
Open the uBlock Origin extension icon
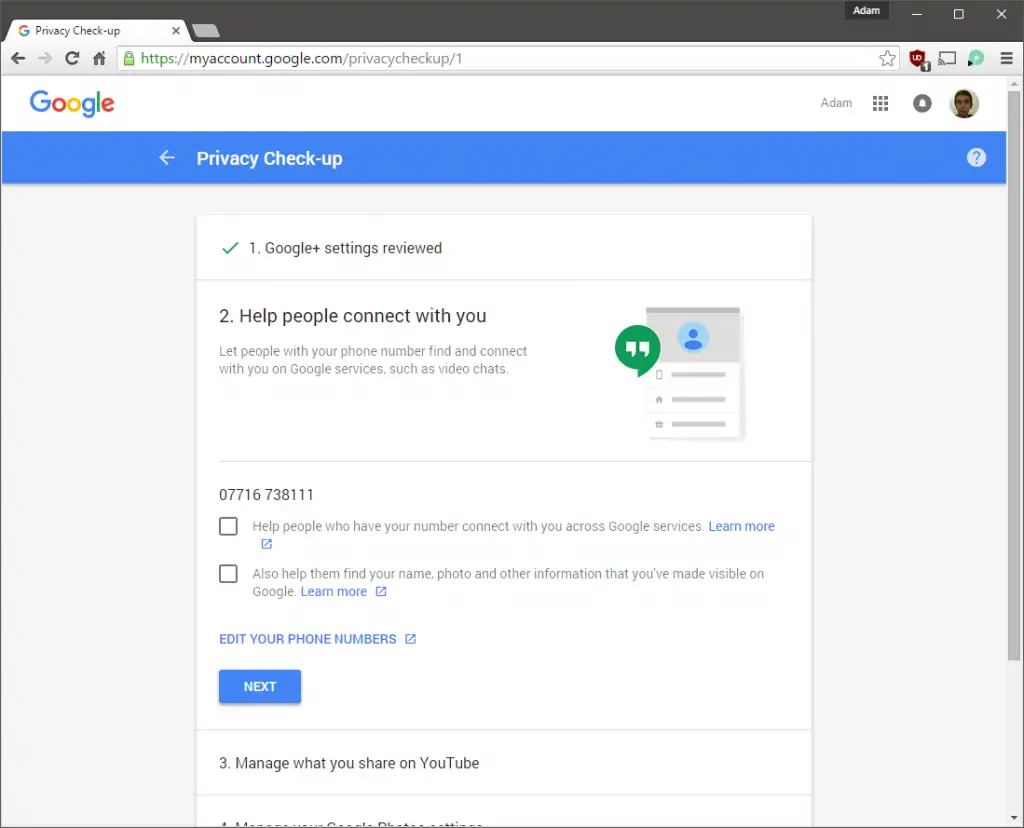[919, 59]
